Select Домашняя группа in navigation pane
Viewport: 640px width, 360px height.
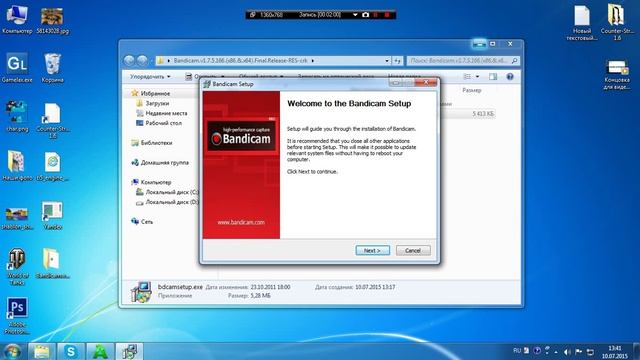click(164, 162)
